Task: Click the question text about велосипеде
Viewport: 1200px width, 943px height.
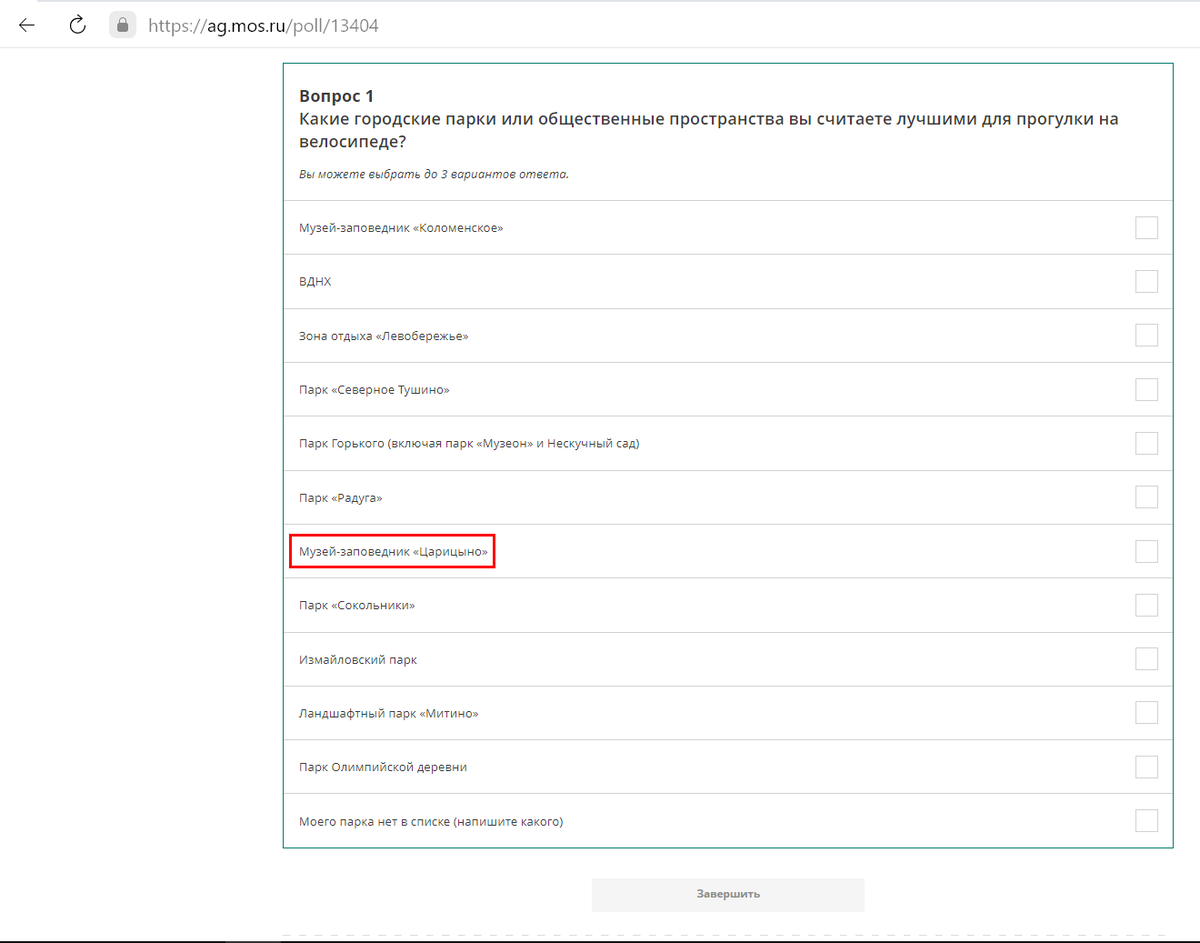Action: click(x=709, y=130)
